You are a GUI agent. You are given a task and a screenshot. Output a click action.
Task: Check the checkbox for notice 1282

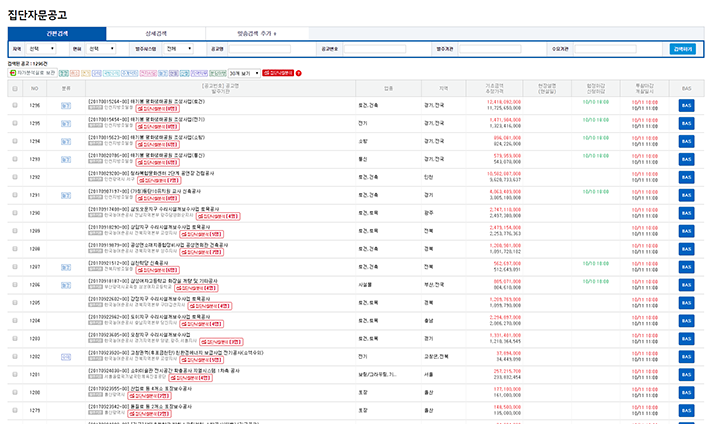(15, 356)
